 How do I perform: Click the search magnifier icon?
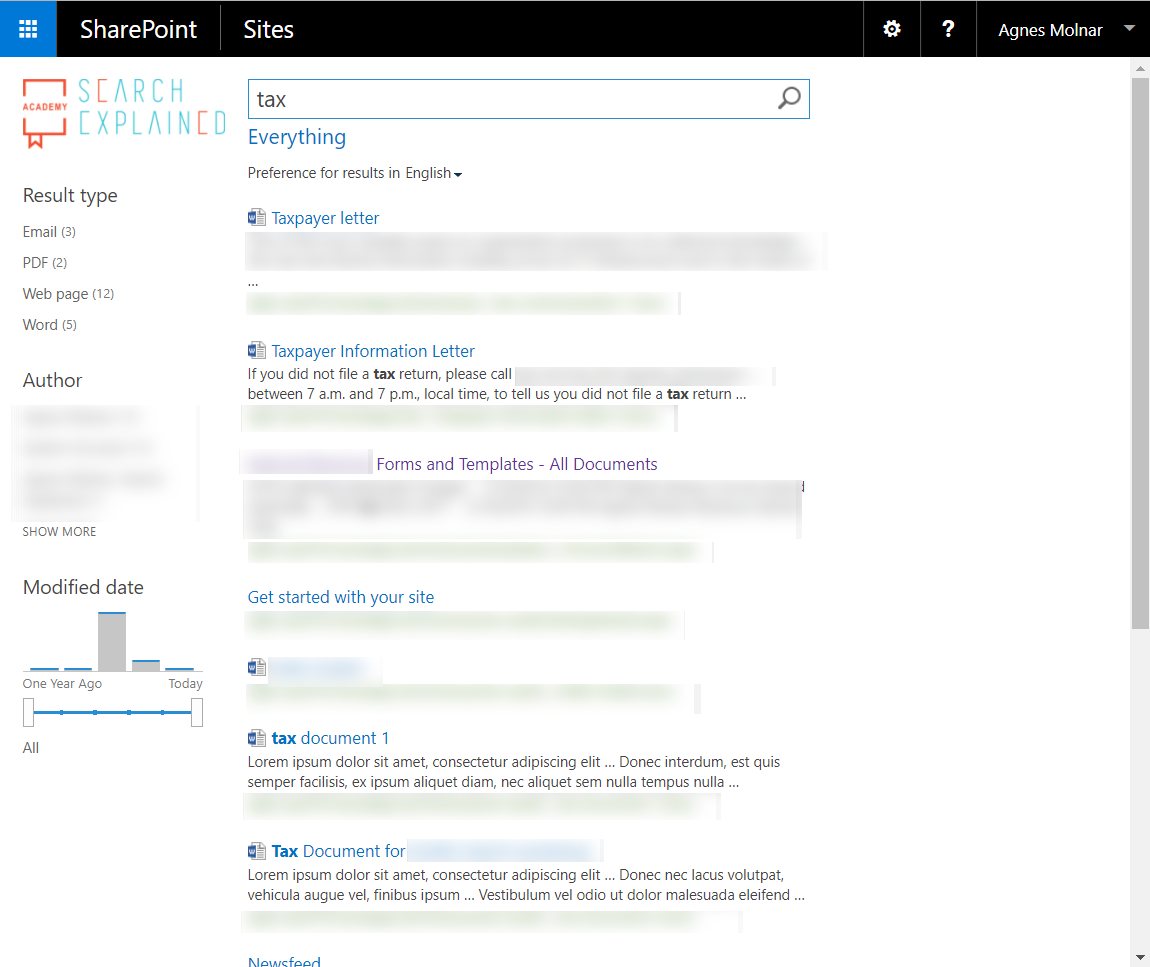pyautogui.click(x=789, y=98)
